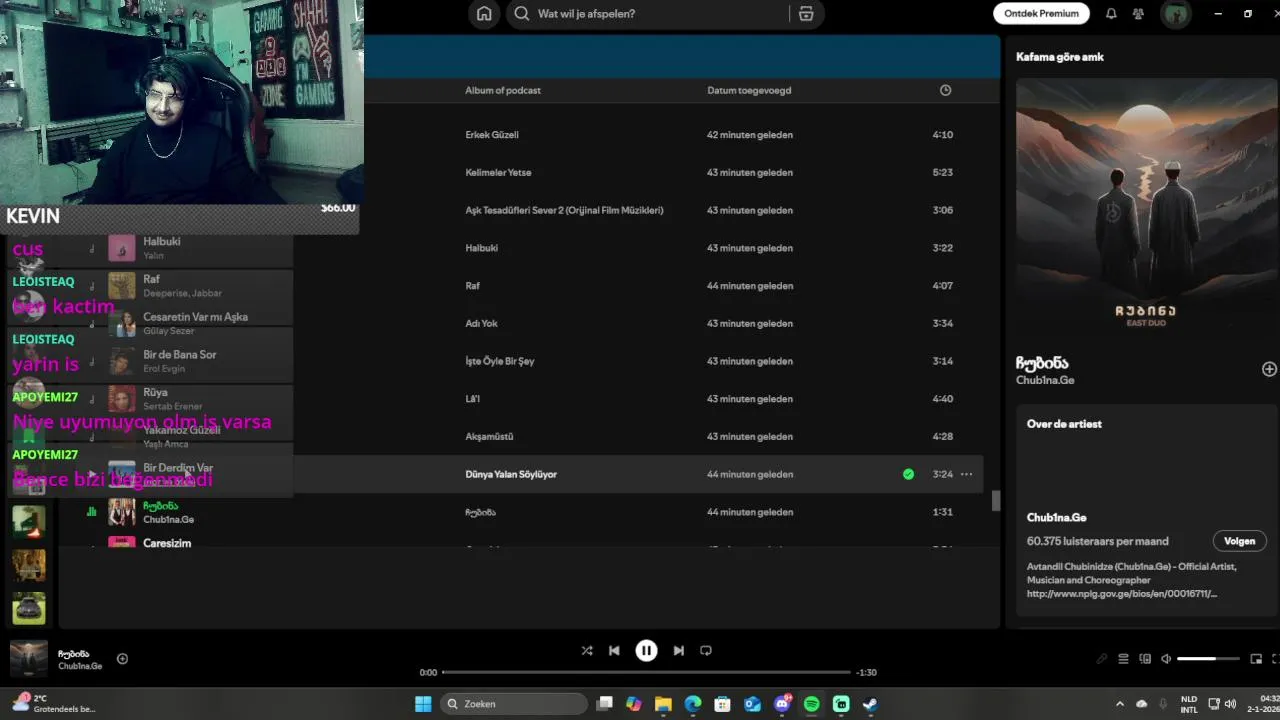Open more options for Dünya Yalan Söylüyor

[966, 474]
